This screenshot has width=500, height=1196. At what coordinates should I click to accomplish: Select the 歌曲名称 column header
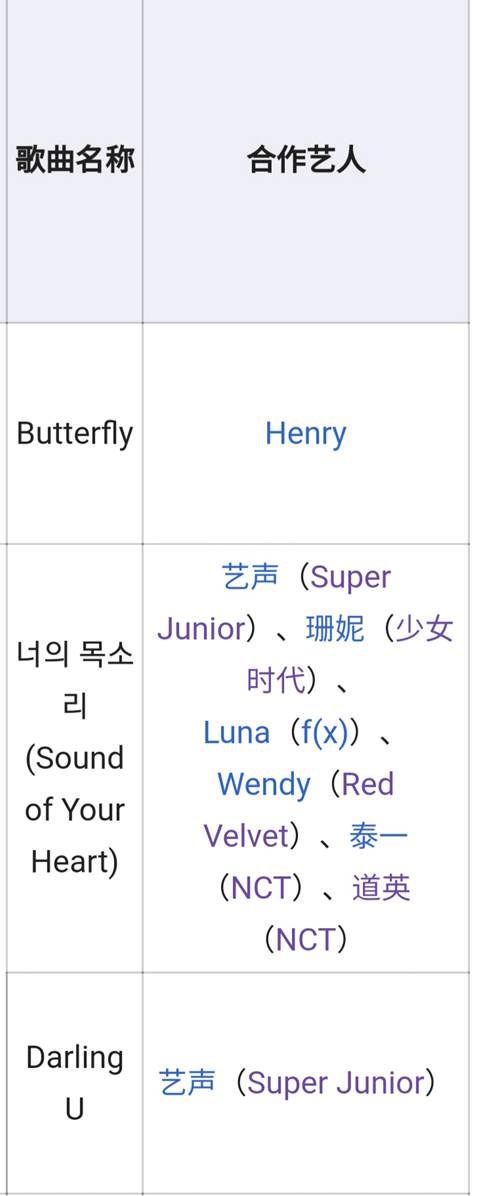tap(75, 160)
